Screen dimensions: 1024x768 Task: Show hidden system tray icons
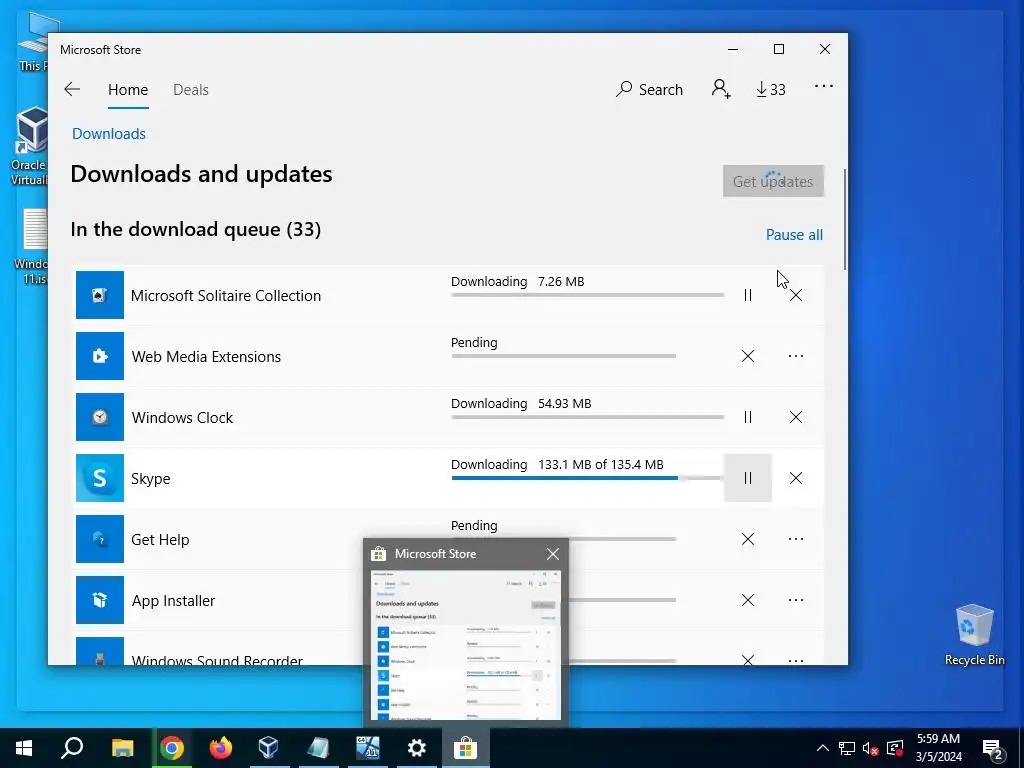(x=822, y=748)
